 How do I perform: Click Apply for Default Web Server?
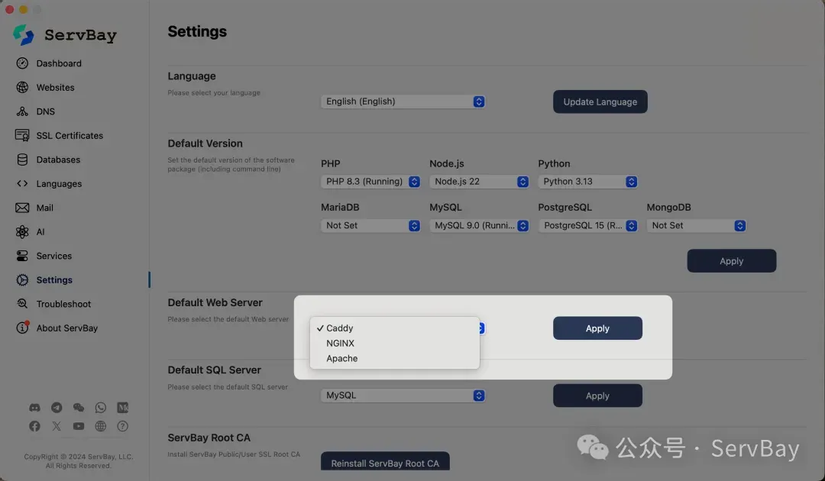[x=598, y=328]
